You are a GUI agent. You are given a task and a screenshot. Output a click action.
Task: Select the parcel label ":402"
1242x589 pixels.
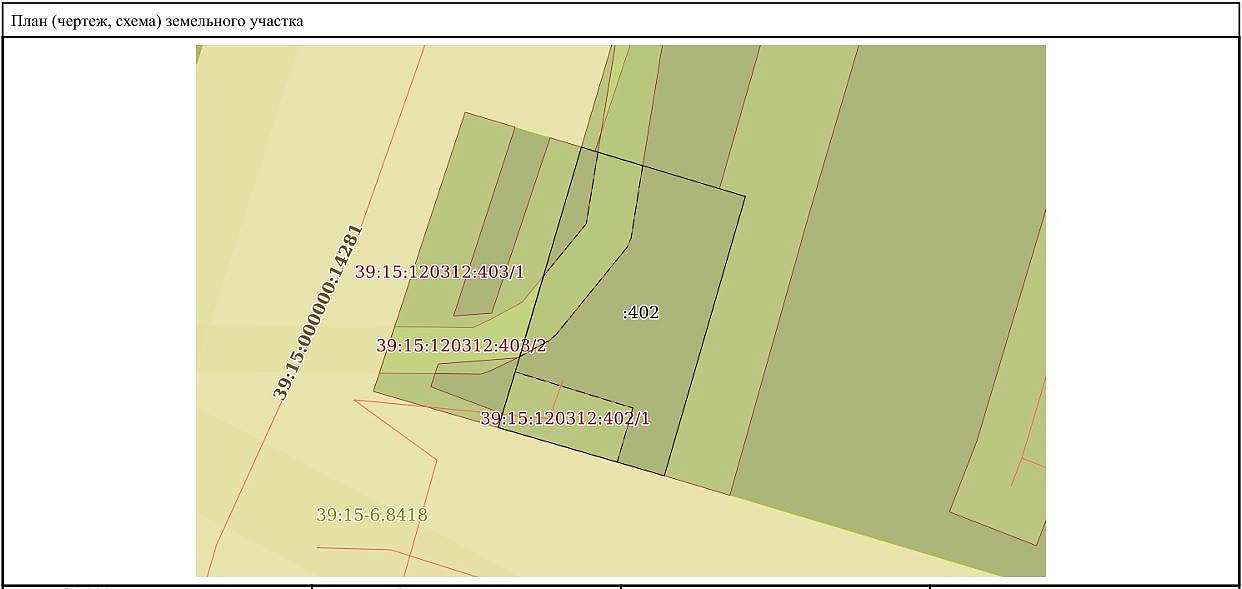[x=641, y=313]
